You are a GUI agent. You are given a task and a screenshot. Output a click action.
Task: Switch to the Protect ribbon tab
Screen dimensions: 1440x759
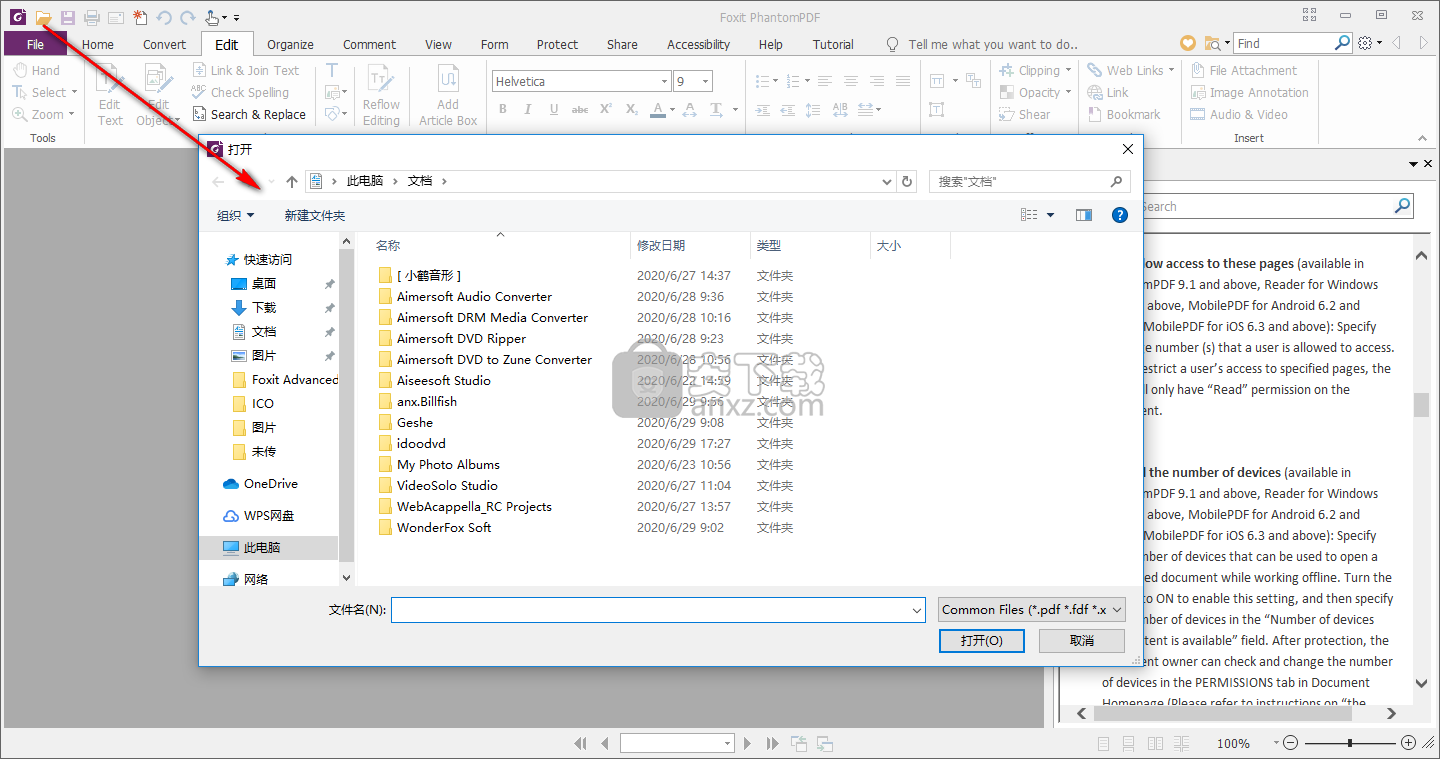point(557,44)
